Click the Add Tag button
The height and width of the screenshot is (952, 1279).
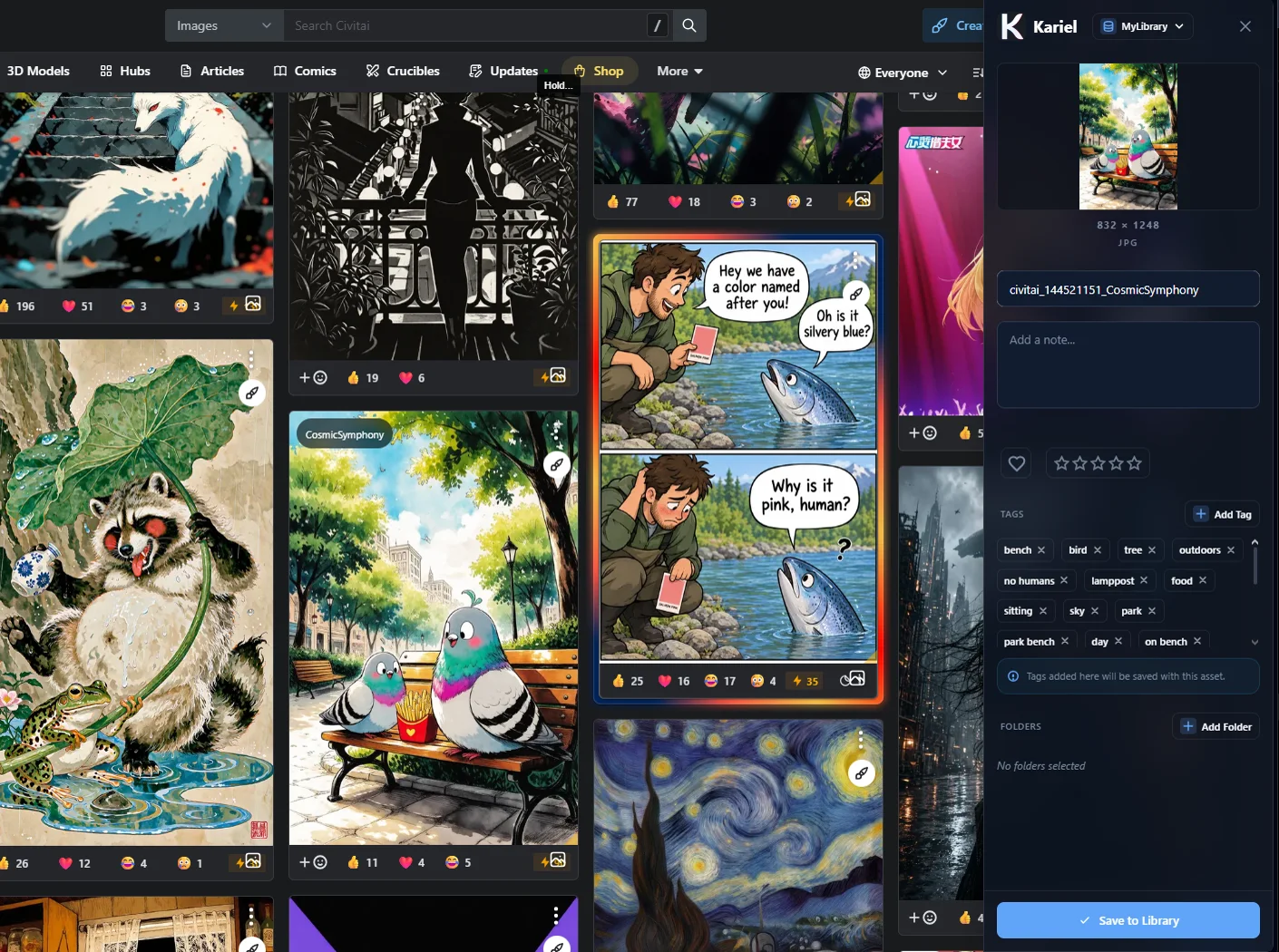[1222, 514]
